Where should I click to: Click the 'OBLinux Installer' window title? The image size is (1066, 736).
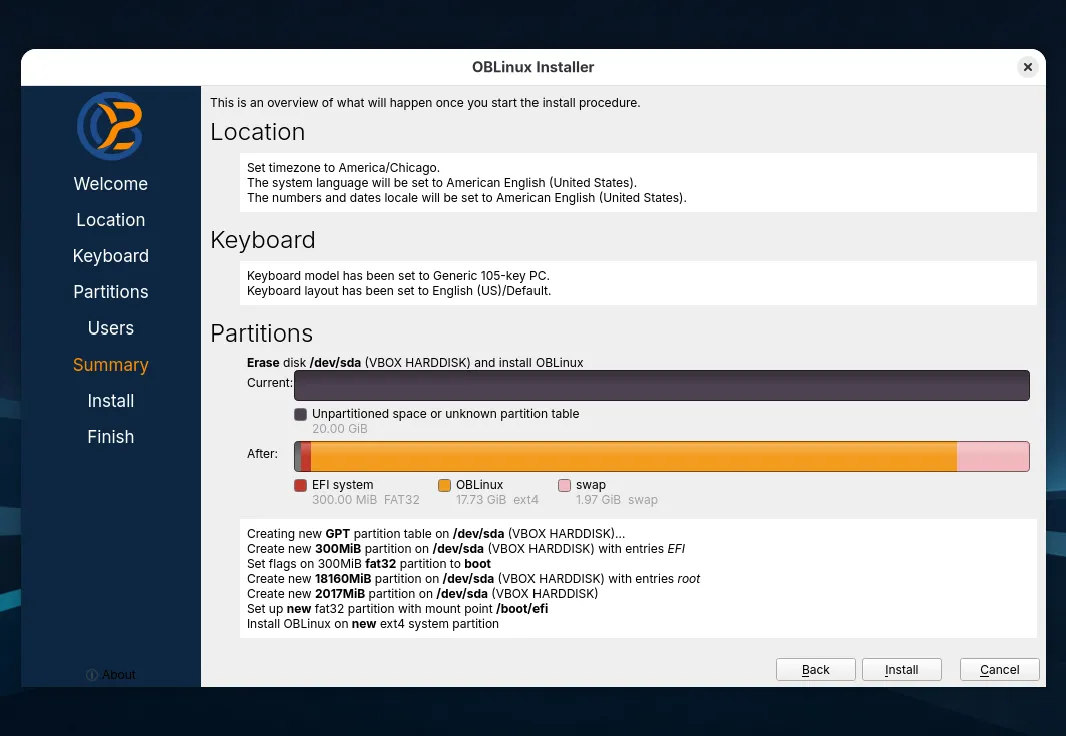point(533,67)
